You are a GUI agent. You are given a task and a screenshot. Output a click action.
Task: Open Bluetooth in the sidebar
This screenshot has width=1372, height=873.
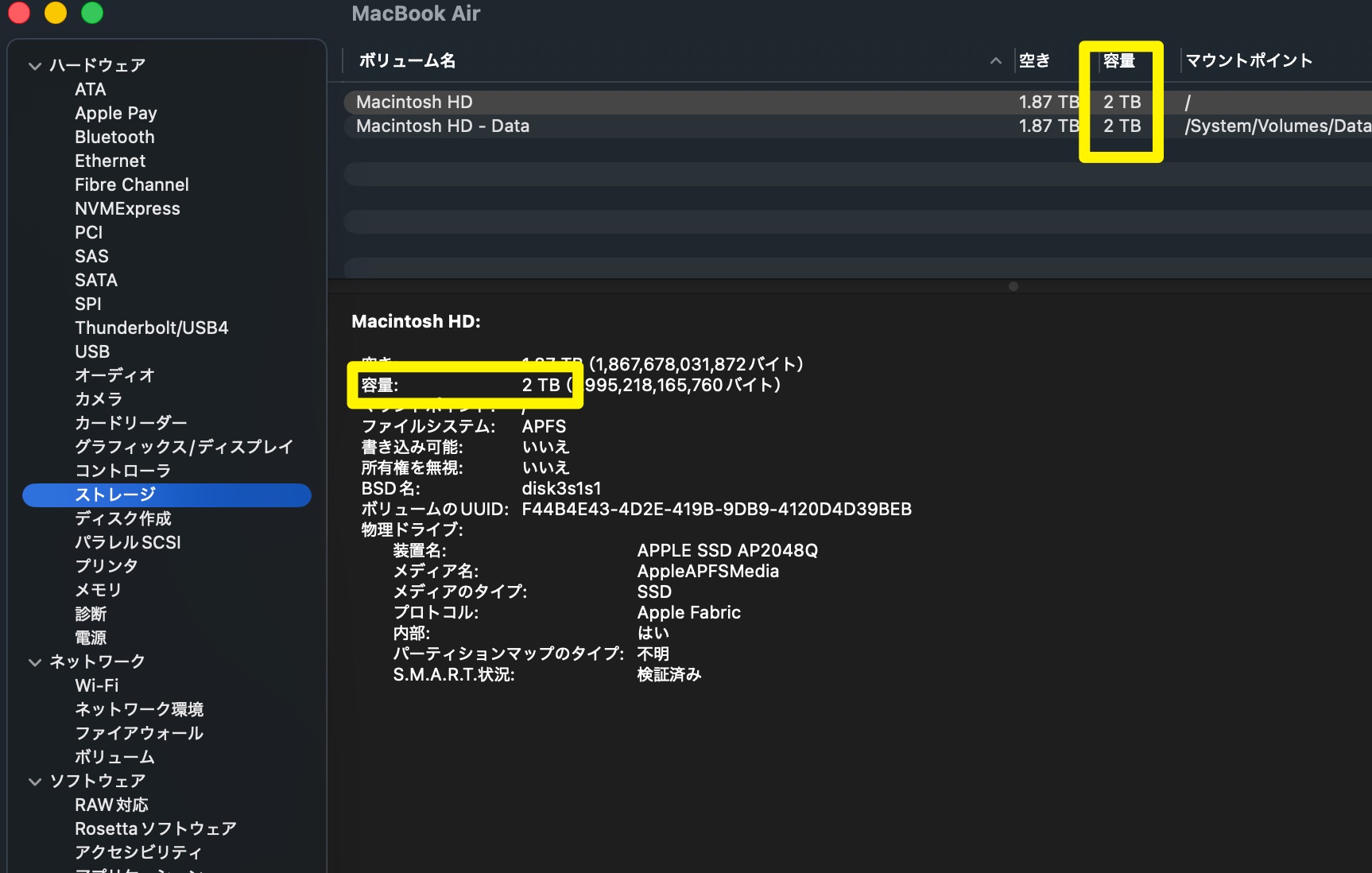coord(114,138)
